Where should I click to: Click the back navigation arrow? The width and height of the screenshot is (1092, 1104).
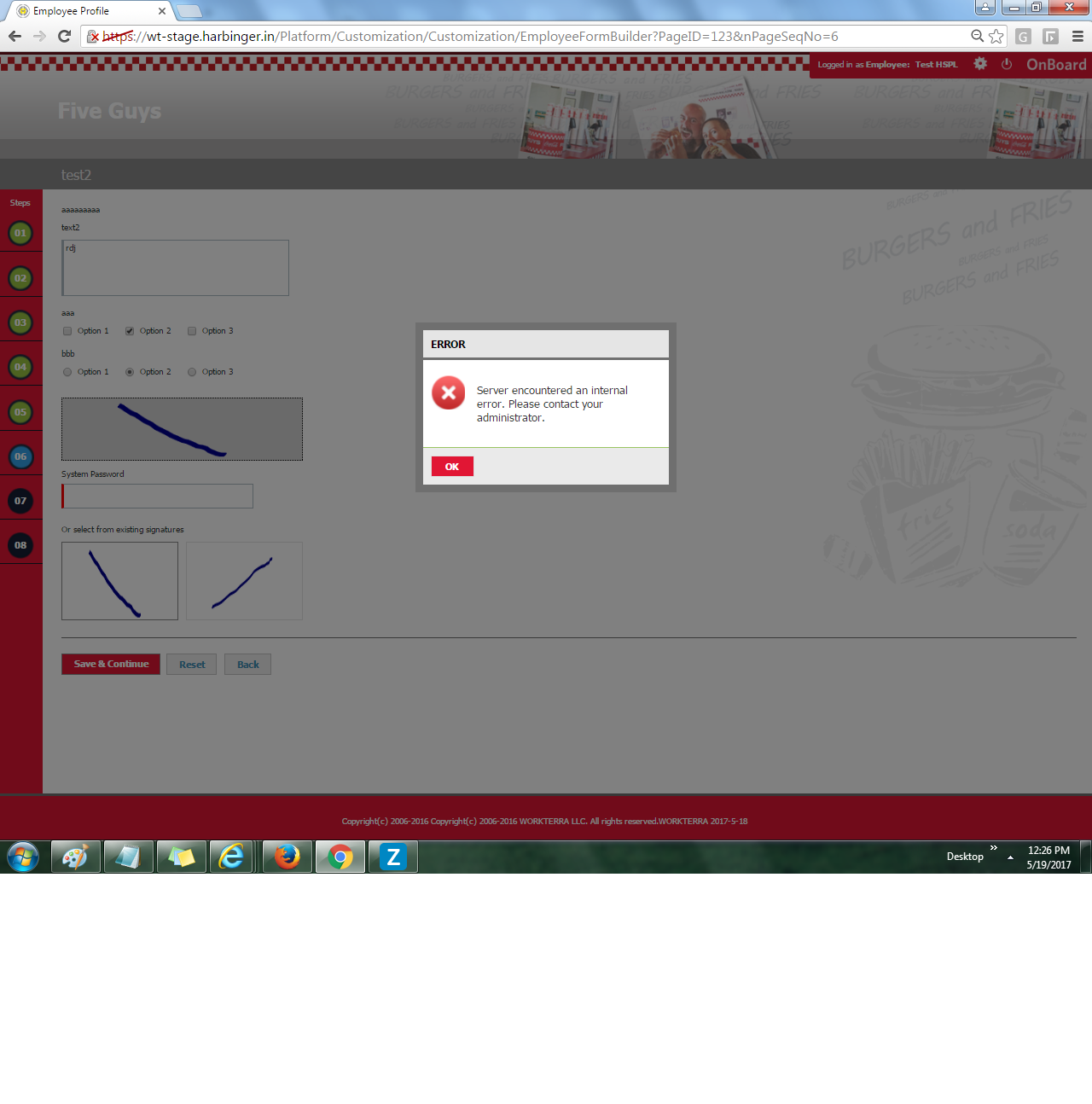14,37
